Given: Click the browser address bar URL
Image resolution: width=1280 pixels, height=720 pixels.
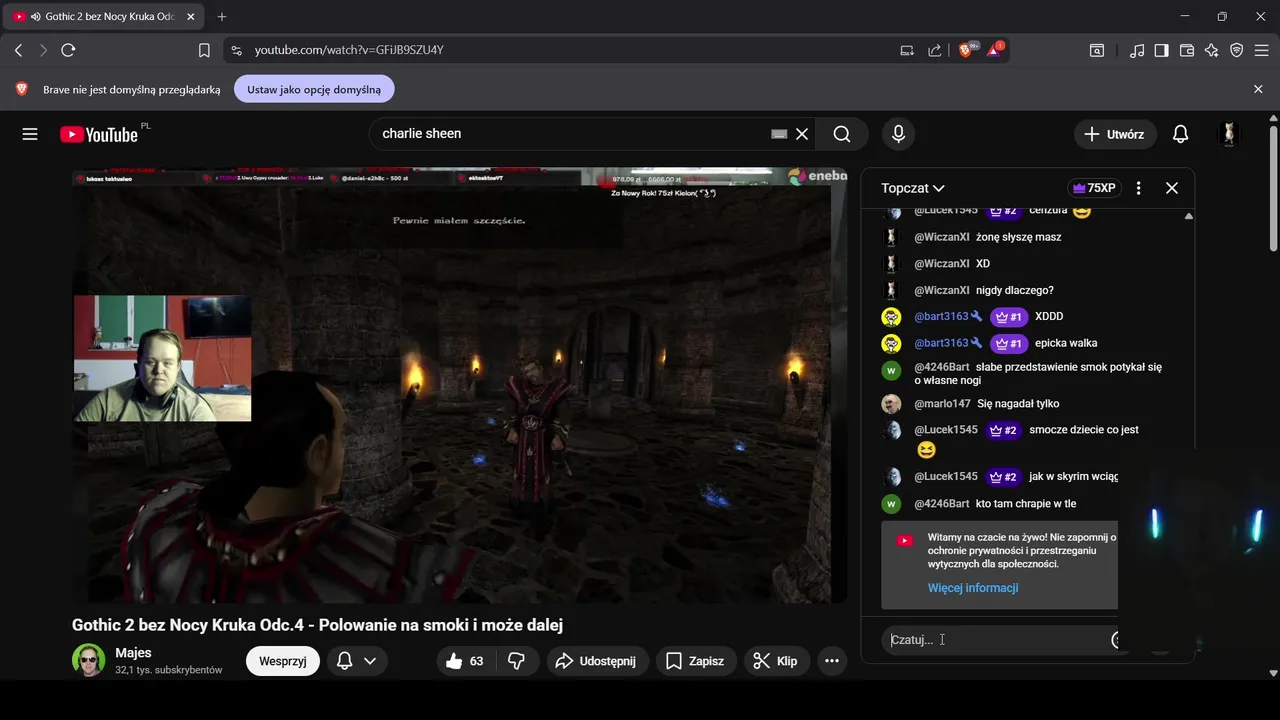Looking at the screenshot, I should coord(349,50).
